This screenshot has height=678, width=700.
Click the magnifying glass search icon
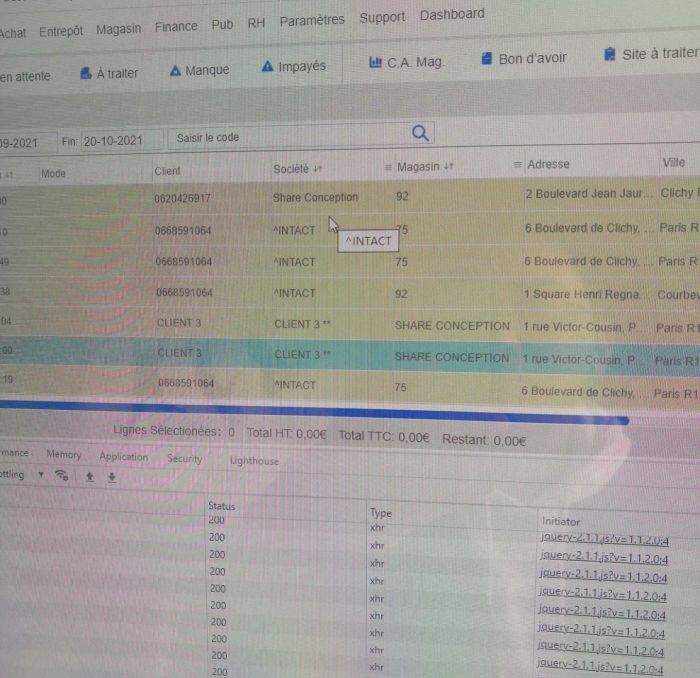click(420, 133)
